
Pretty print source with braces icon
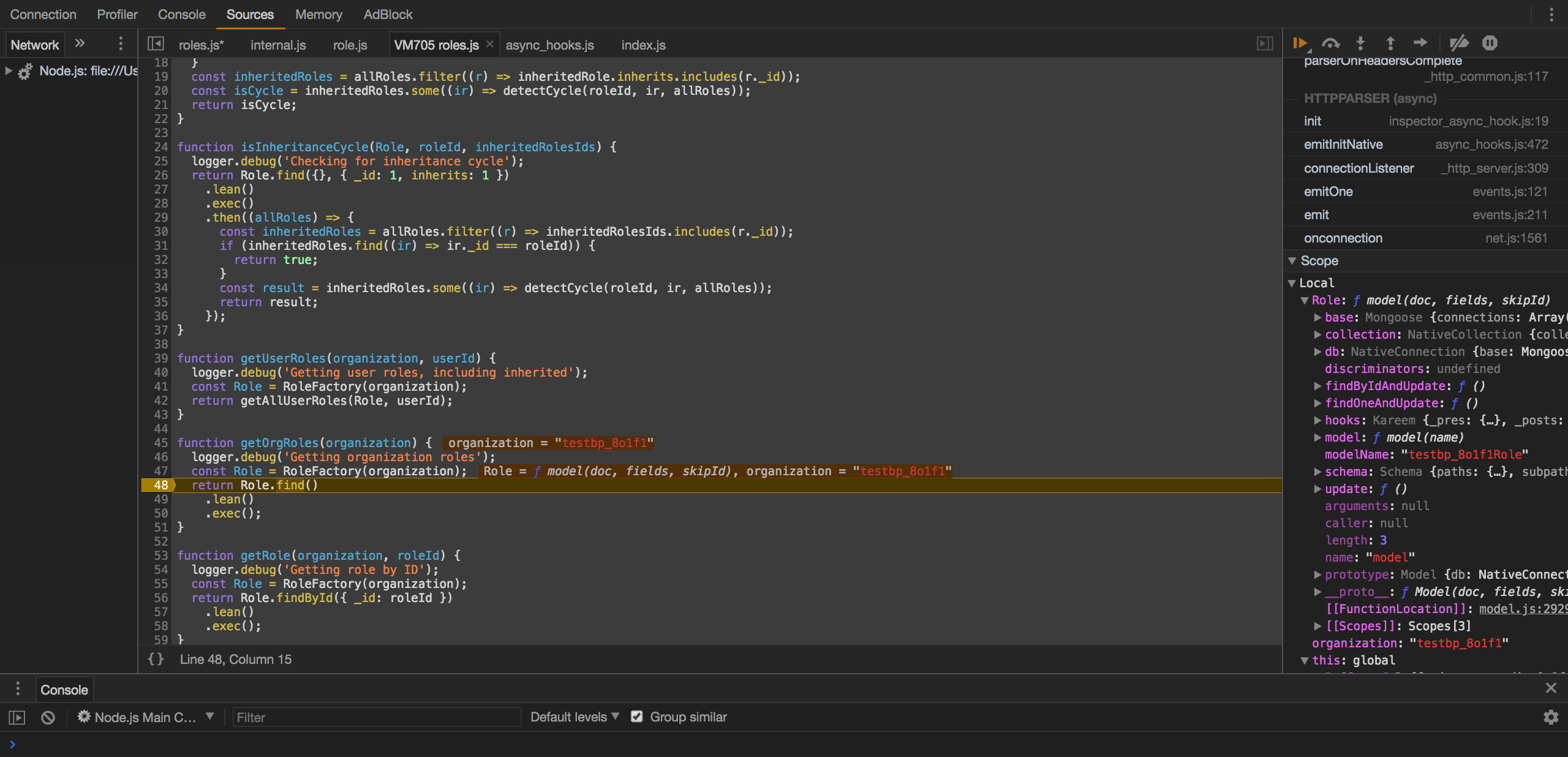(156, 659)
